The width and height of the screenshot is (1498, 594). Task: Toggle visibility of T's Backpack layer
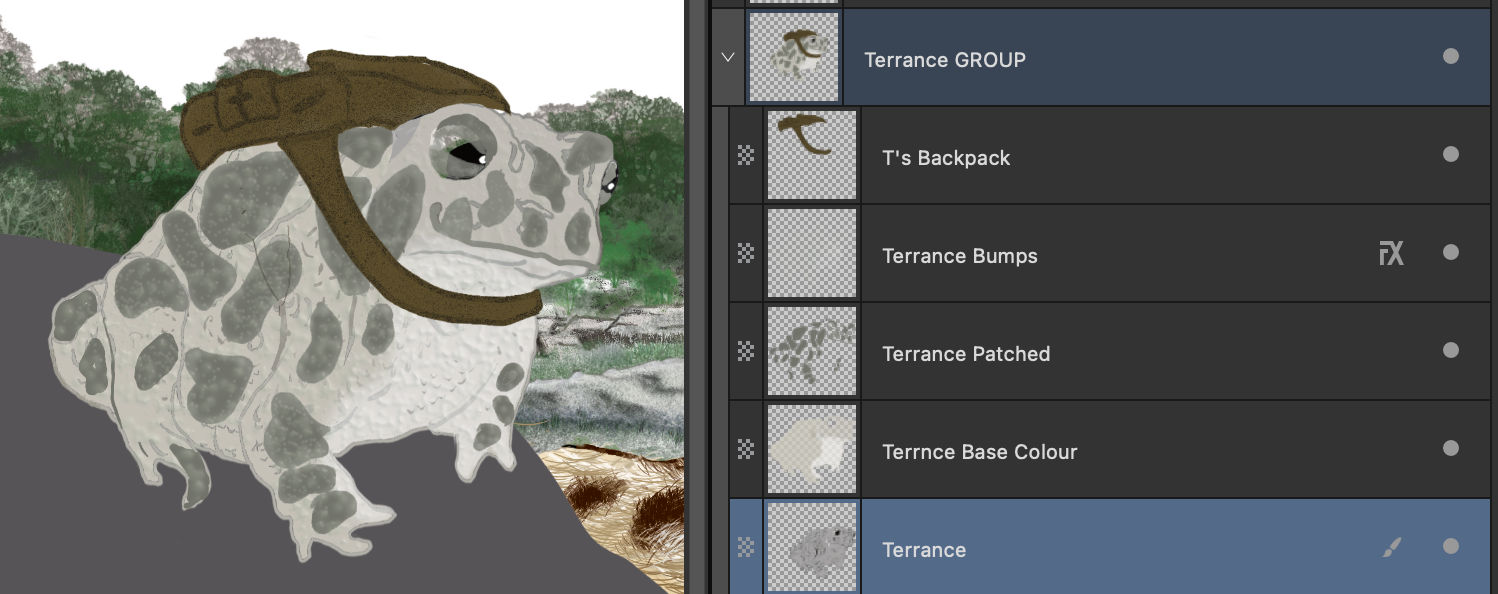point(1451,155)
